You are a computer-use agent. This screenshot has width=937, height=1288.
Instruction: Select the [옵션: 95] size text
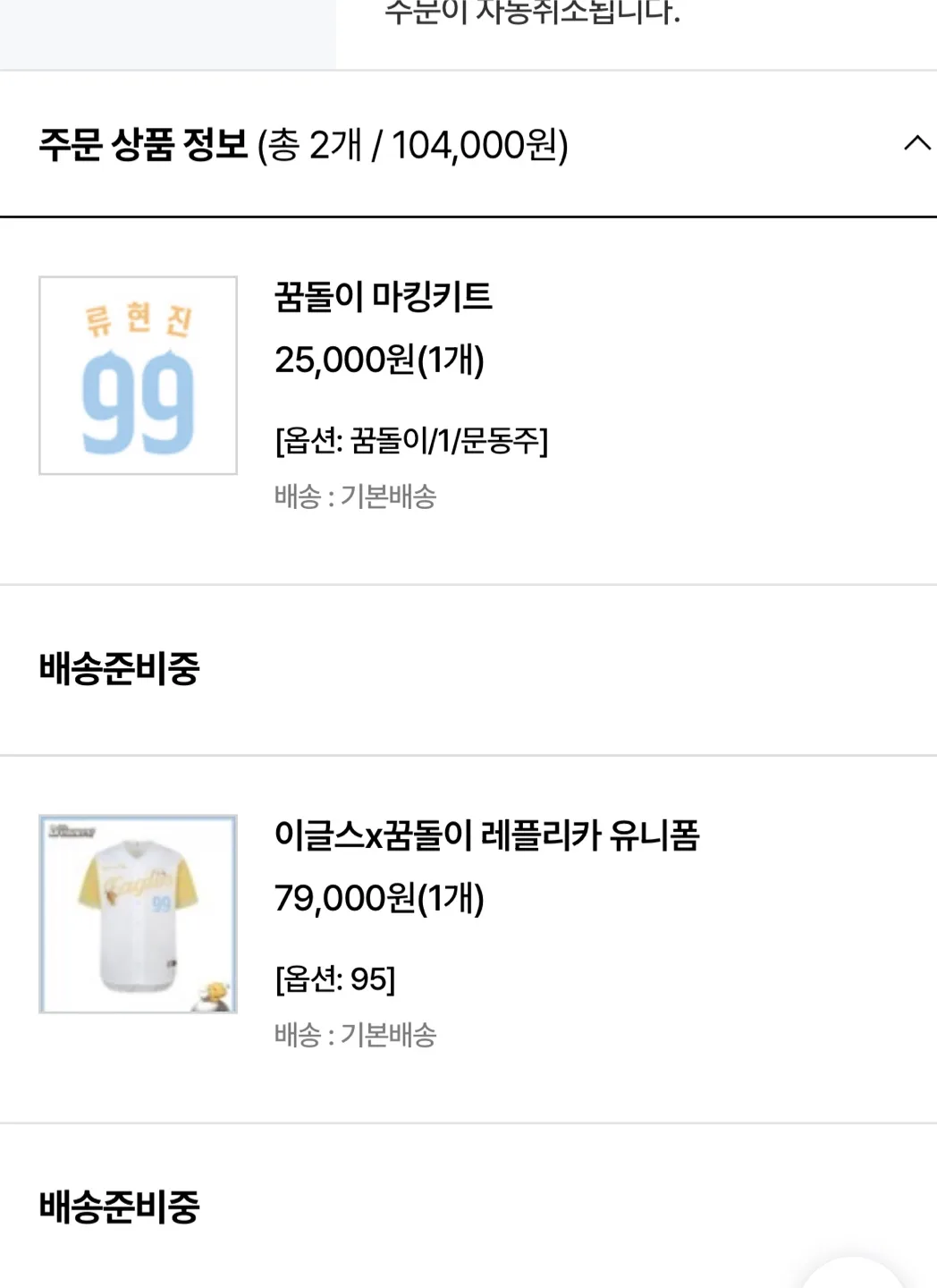tap(335, 979)
